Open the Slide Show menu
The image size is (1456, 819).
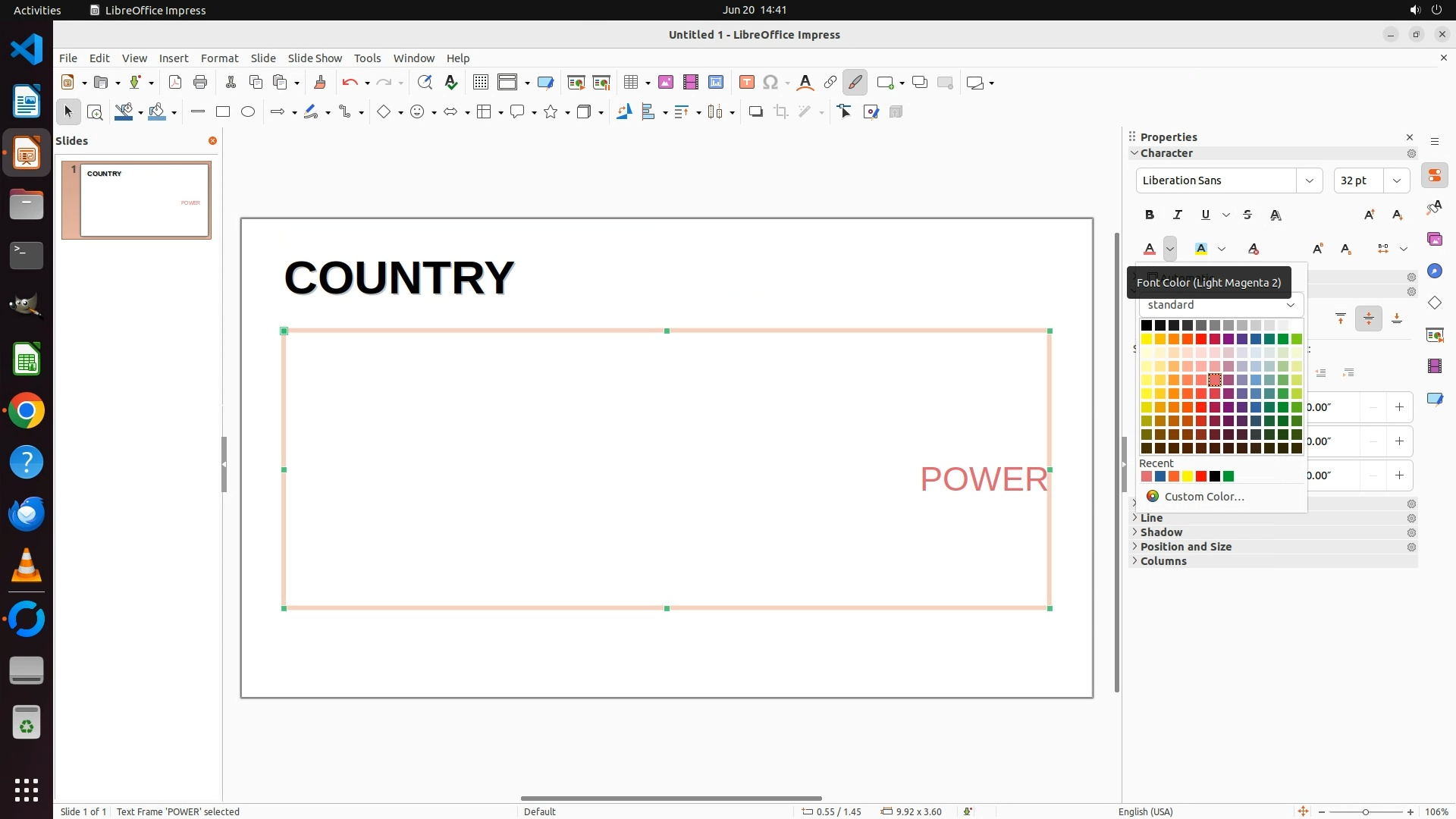point(315,58)
